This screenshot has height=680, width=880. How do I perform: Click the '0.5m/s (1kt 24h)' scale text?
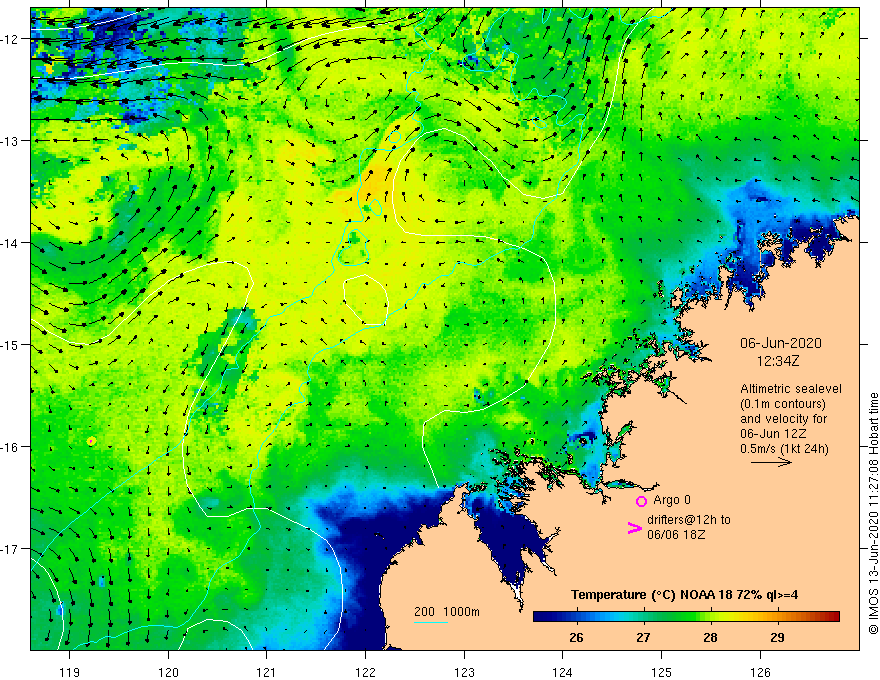pyautogui.click(x=784, y=449)
